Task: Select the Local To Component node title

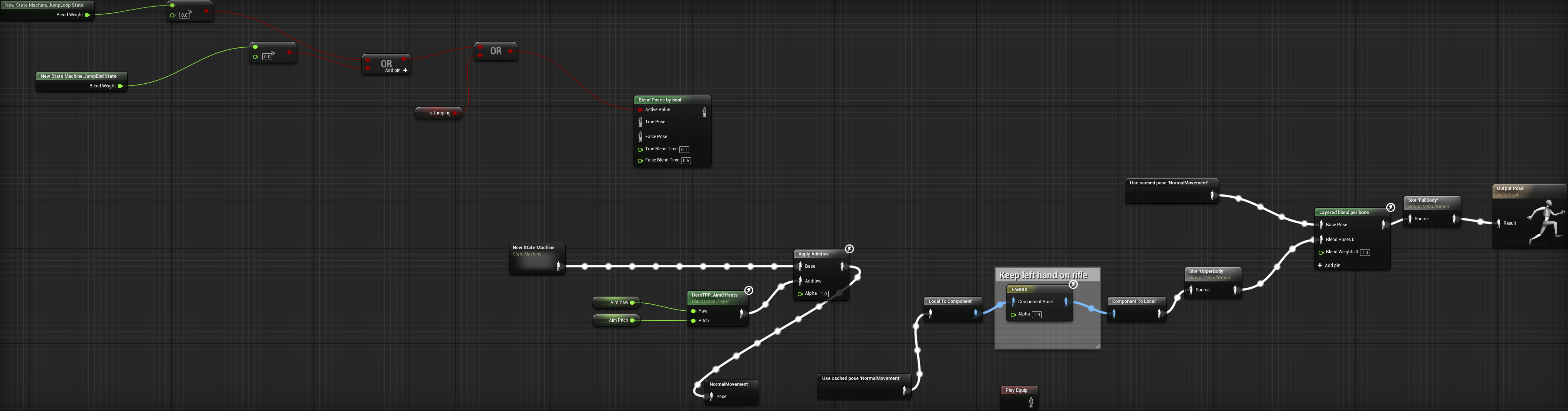Action: click(949, 301)
